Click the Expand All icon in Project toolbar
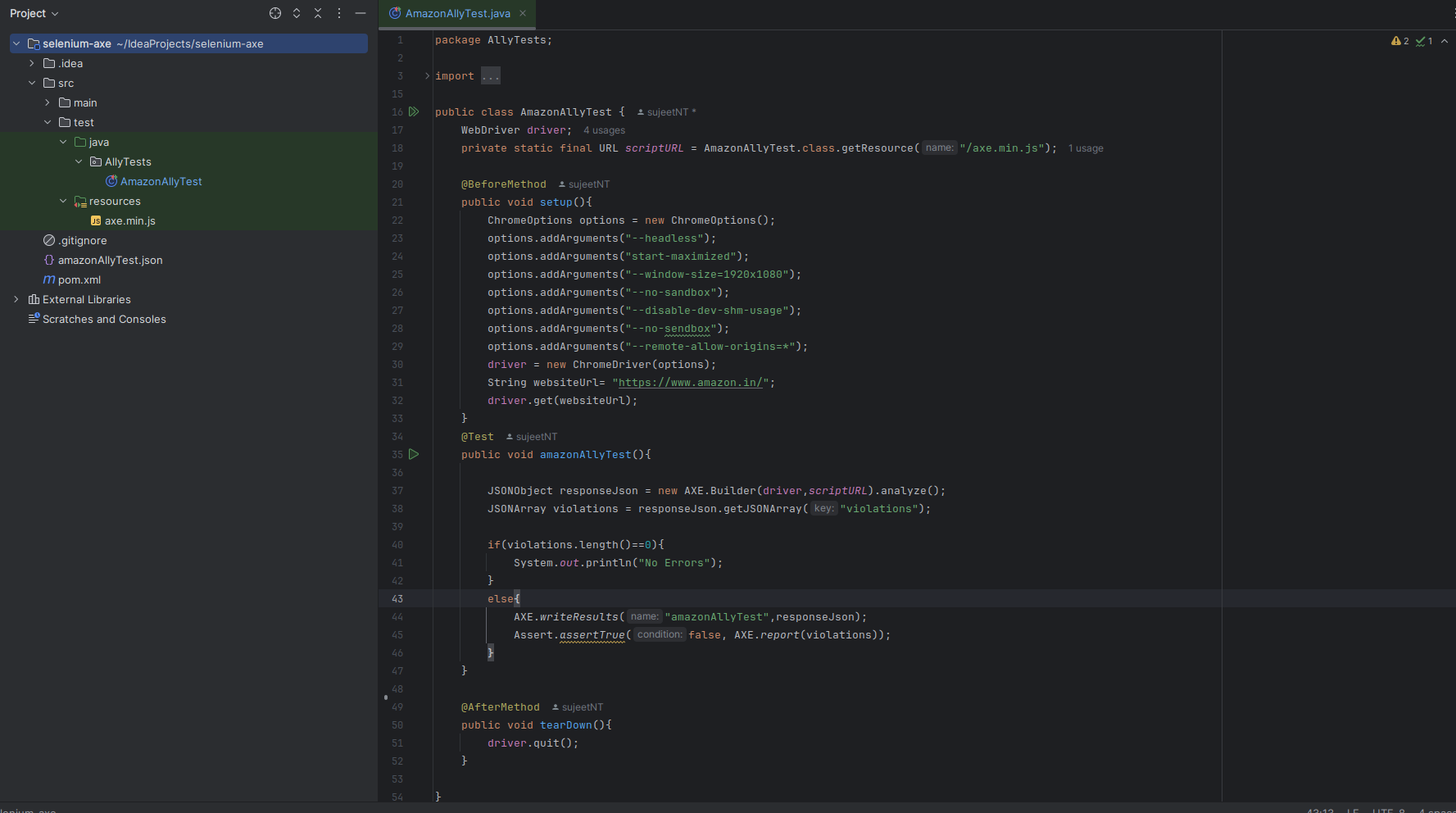1456x813 pixels. [296, 13]
